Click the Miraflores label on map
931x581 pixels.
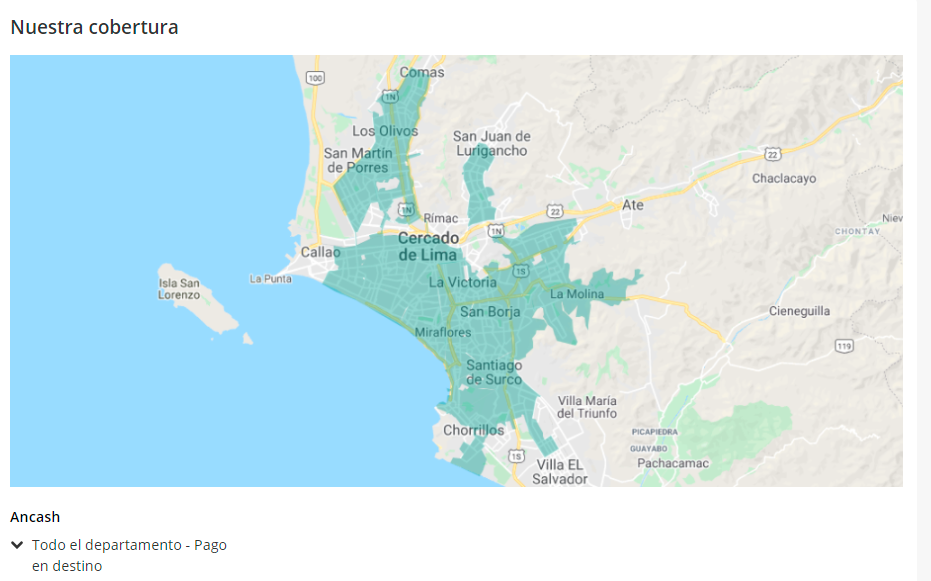pos(442,332)
